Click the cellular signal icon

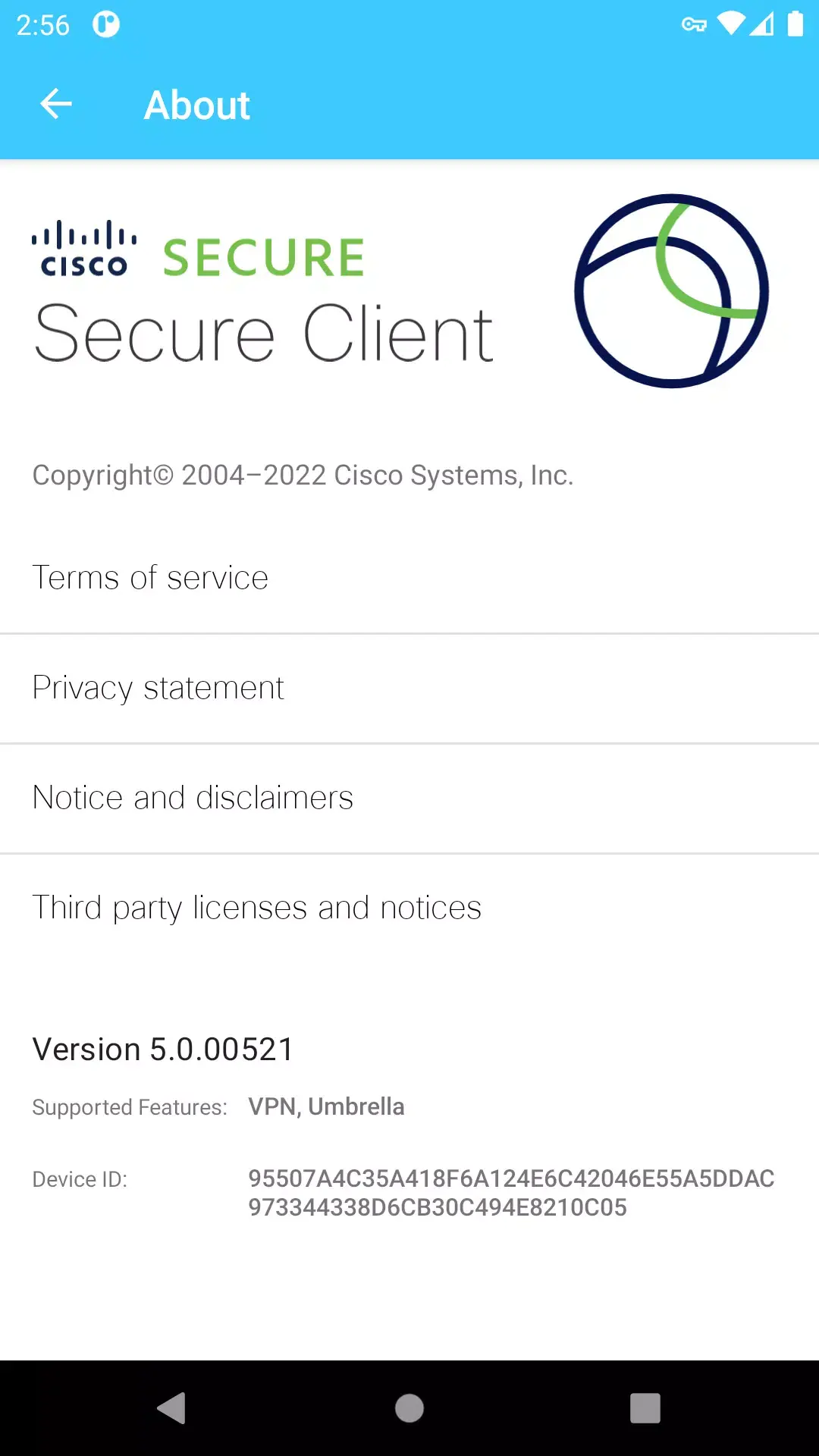click(763, 23)
